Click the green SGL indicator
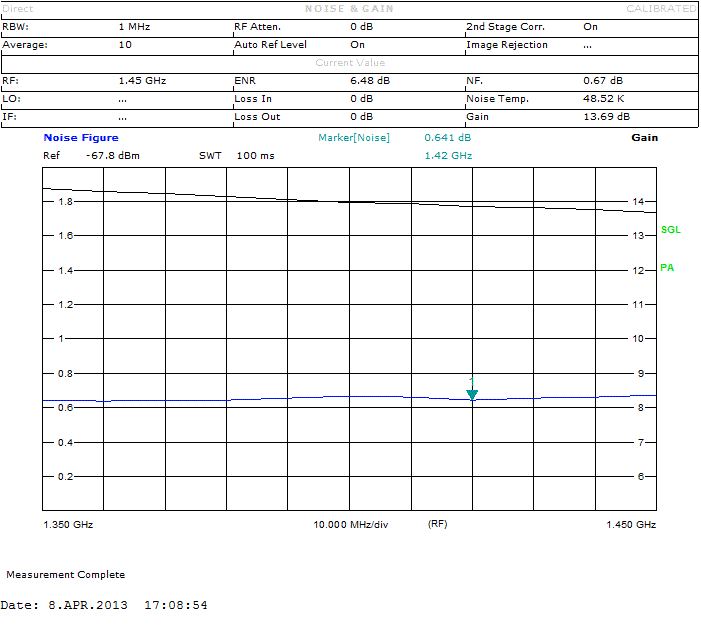This screenshot has width=701, height=629. click(x=670, y=230)
